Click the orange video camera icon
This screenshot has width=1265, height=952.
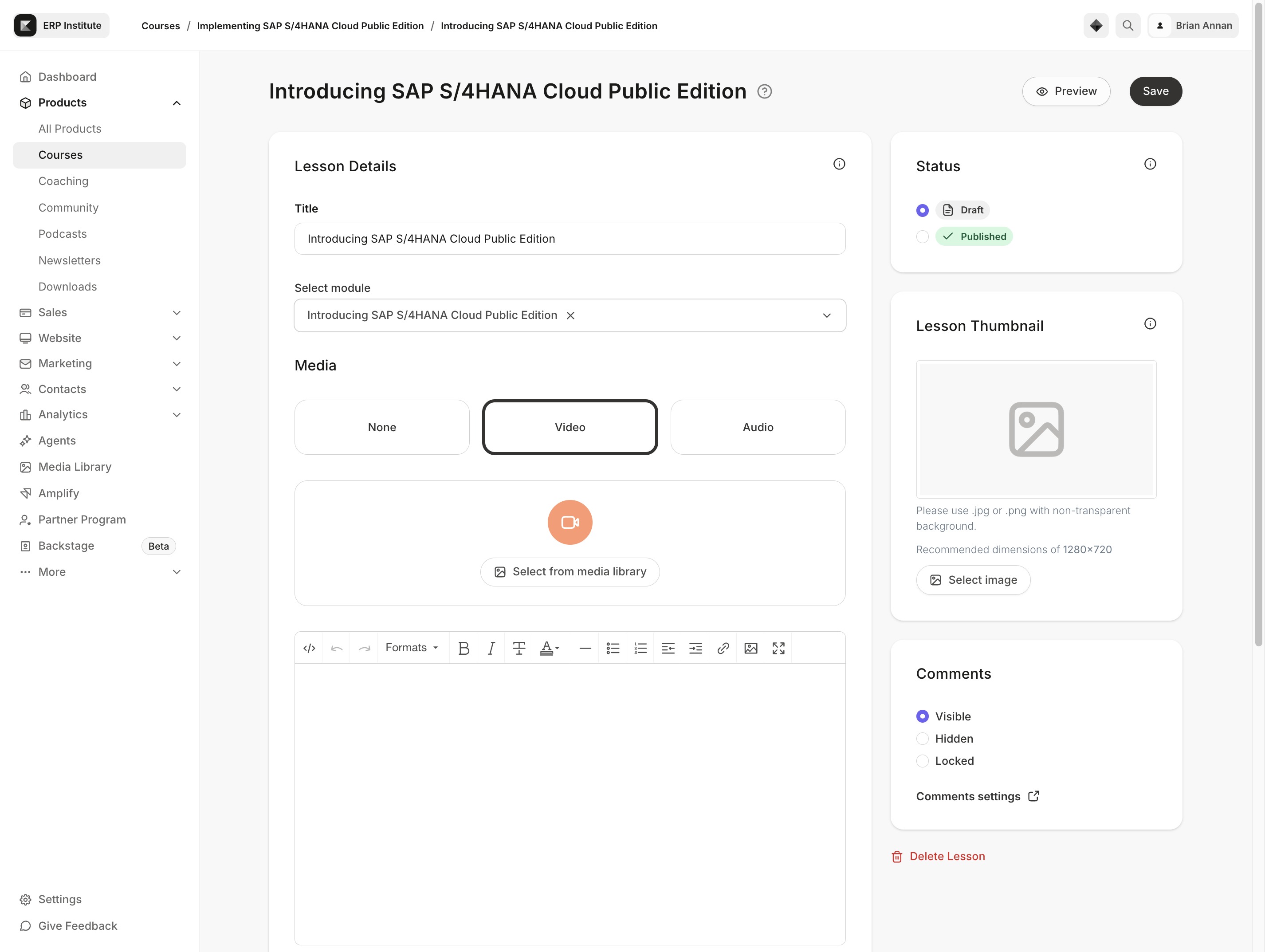570,522
